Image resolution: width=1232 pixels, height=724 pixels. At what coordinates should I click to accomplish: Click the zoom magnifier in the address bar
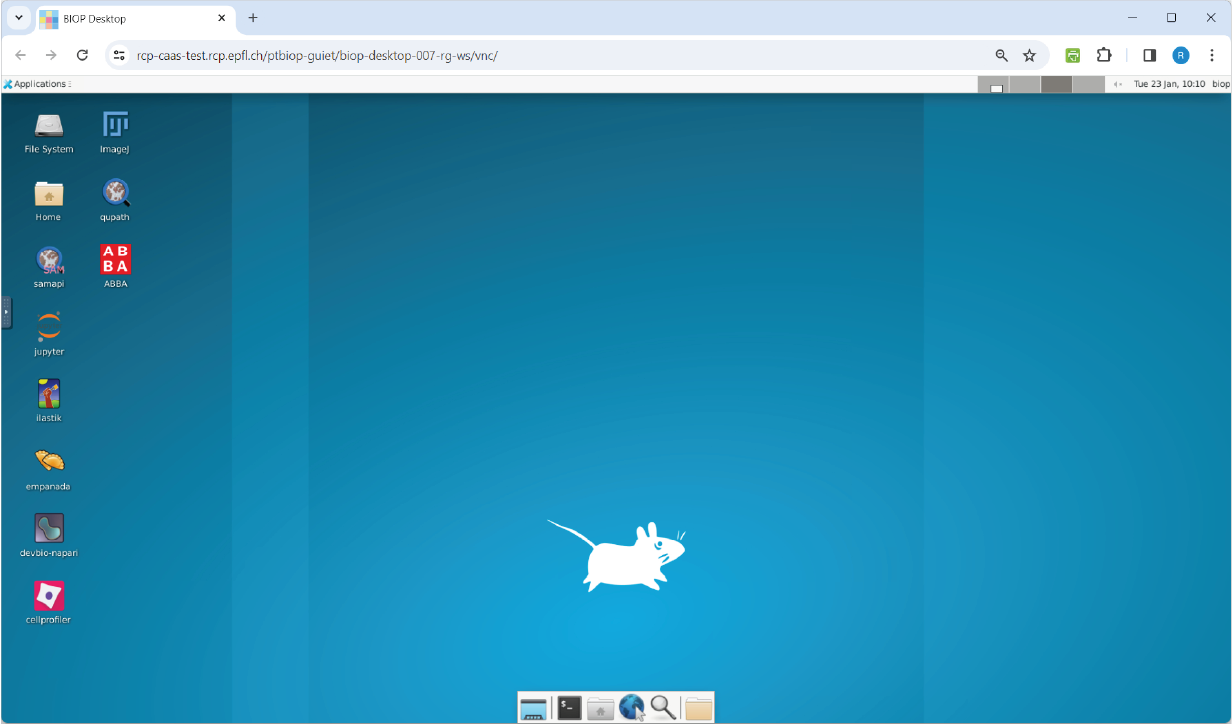1001,55
